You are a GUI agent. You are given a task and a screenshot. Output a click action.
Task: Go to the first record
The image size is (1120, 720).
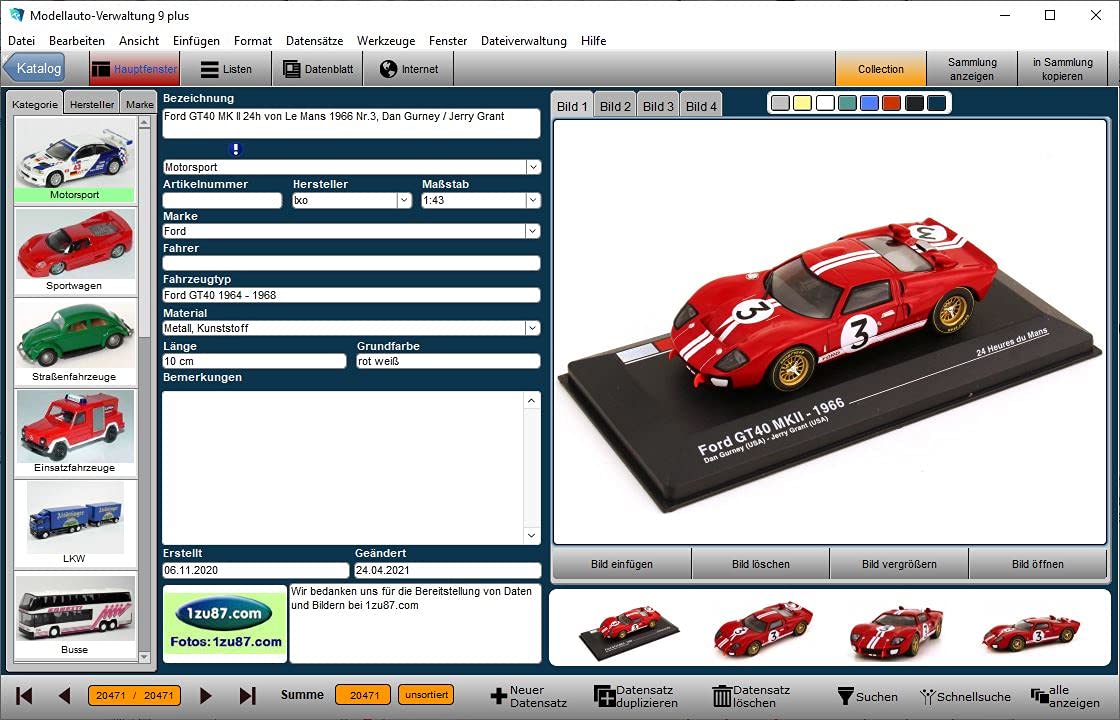tap(24, 695)
